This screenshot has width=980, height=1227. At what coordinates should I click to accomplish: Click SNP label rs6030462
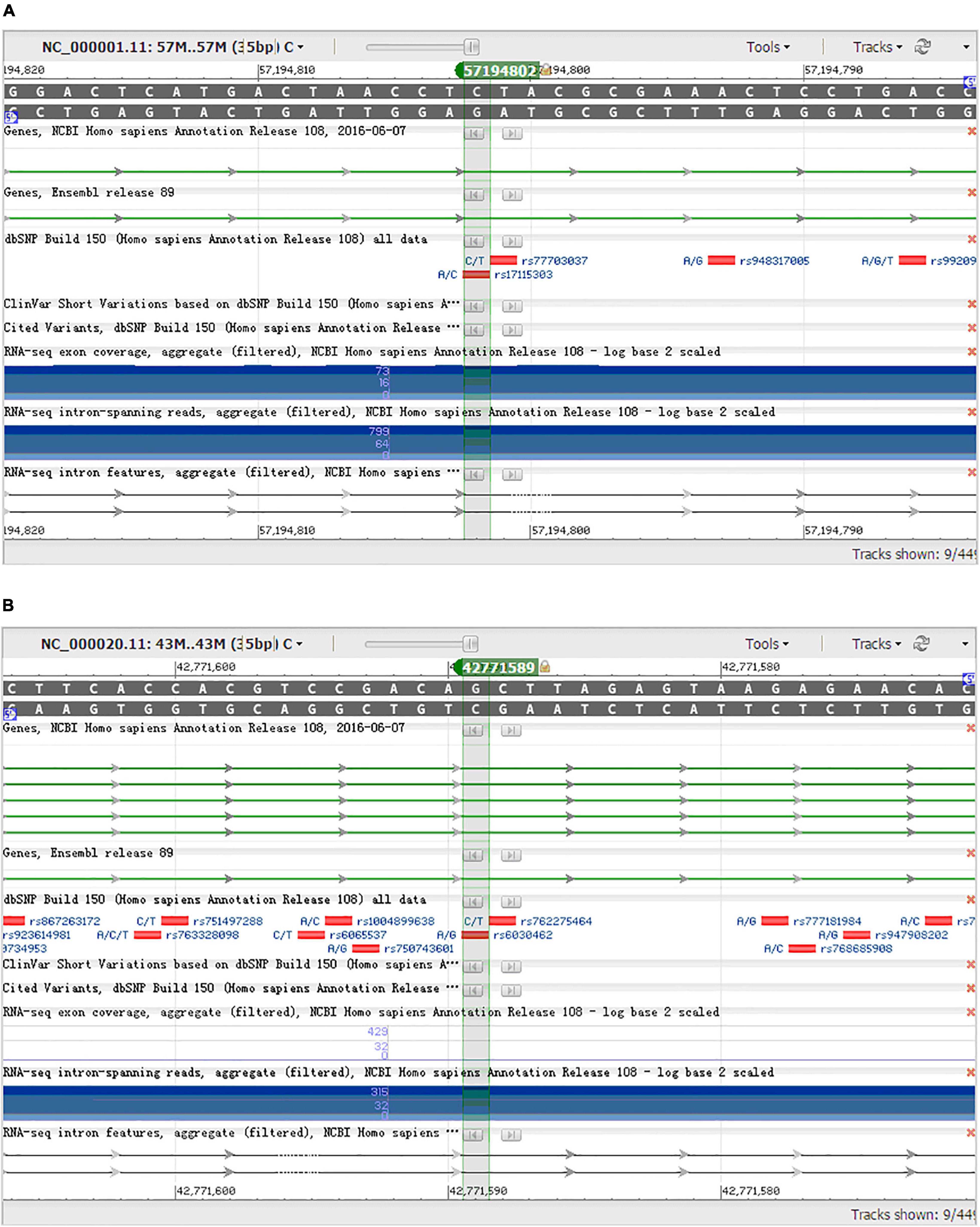coord(523,935)
